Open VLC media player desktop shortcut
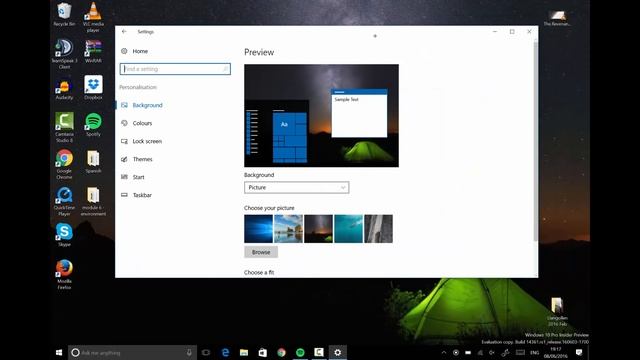 click(x=93, y=16)
